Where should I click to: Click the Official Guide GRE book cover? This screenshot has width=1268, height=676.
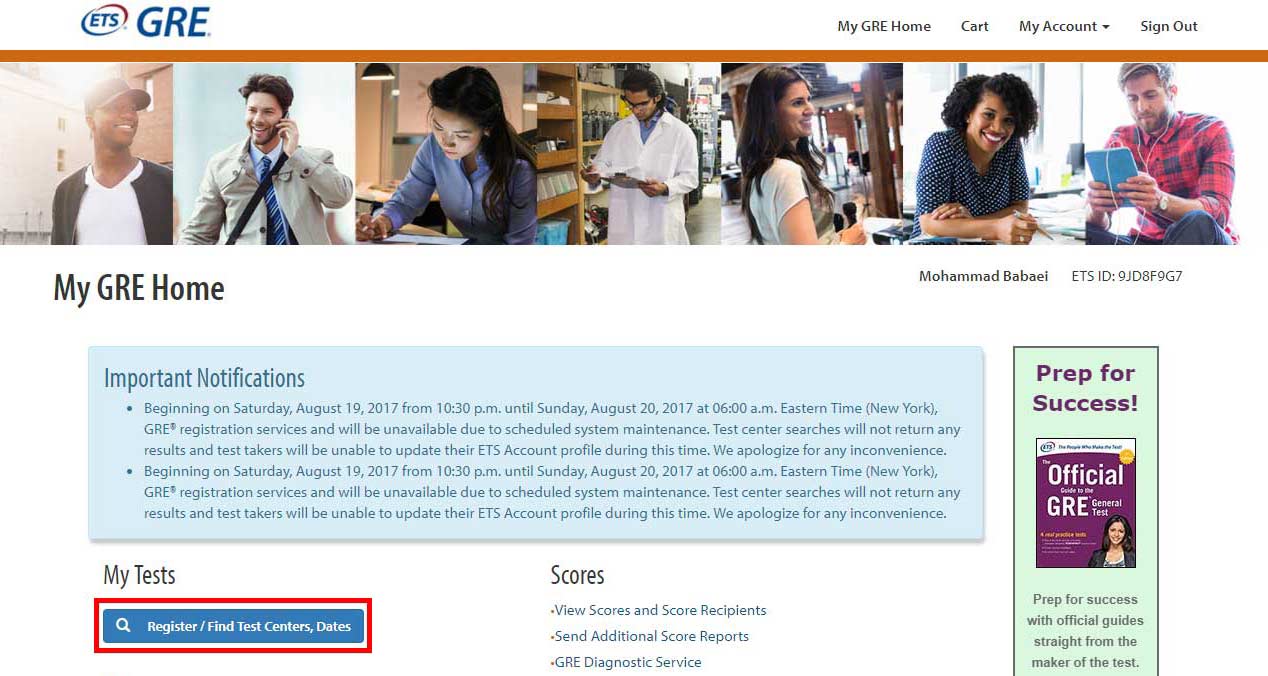(1086, 503)
